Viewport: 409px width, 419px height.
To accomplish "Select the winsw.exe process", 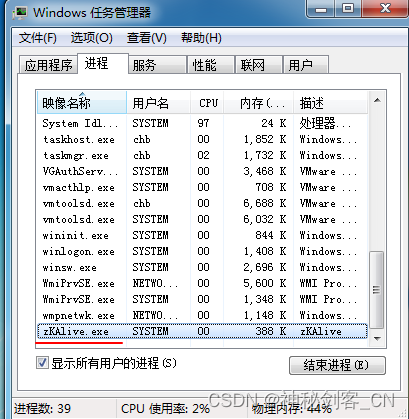I will click(x=202, y=267).
